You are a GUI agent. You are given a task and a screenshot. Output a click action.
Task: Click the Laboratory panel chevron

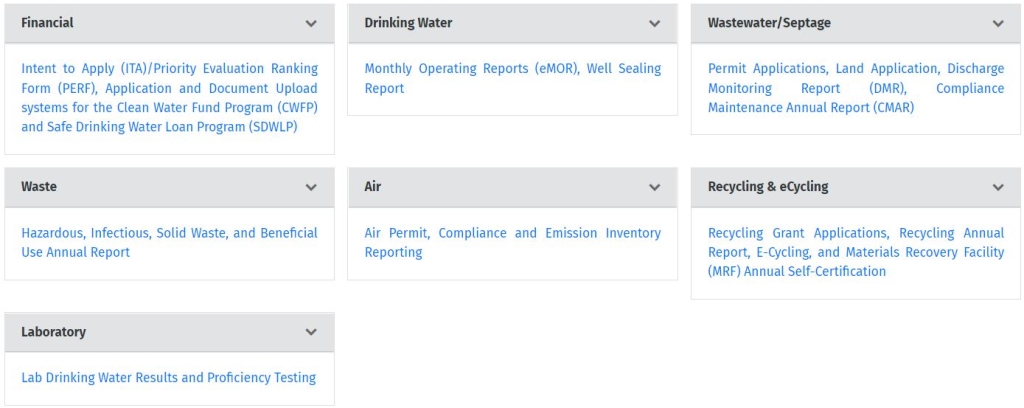click(311, 332)
